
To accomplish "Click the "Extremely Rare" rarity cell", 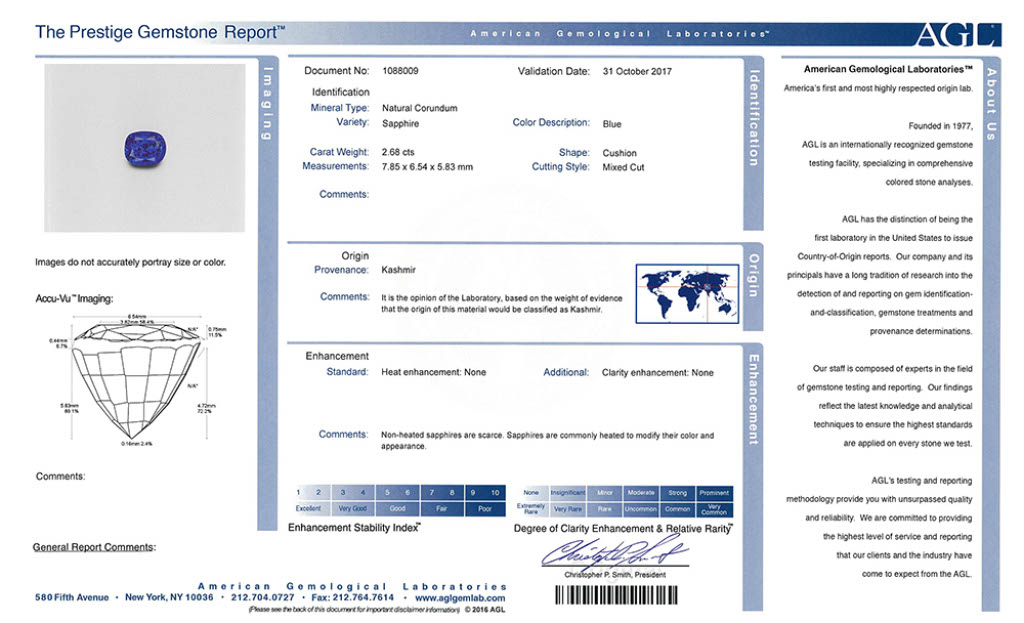I will [x=531, y=509].
